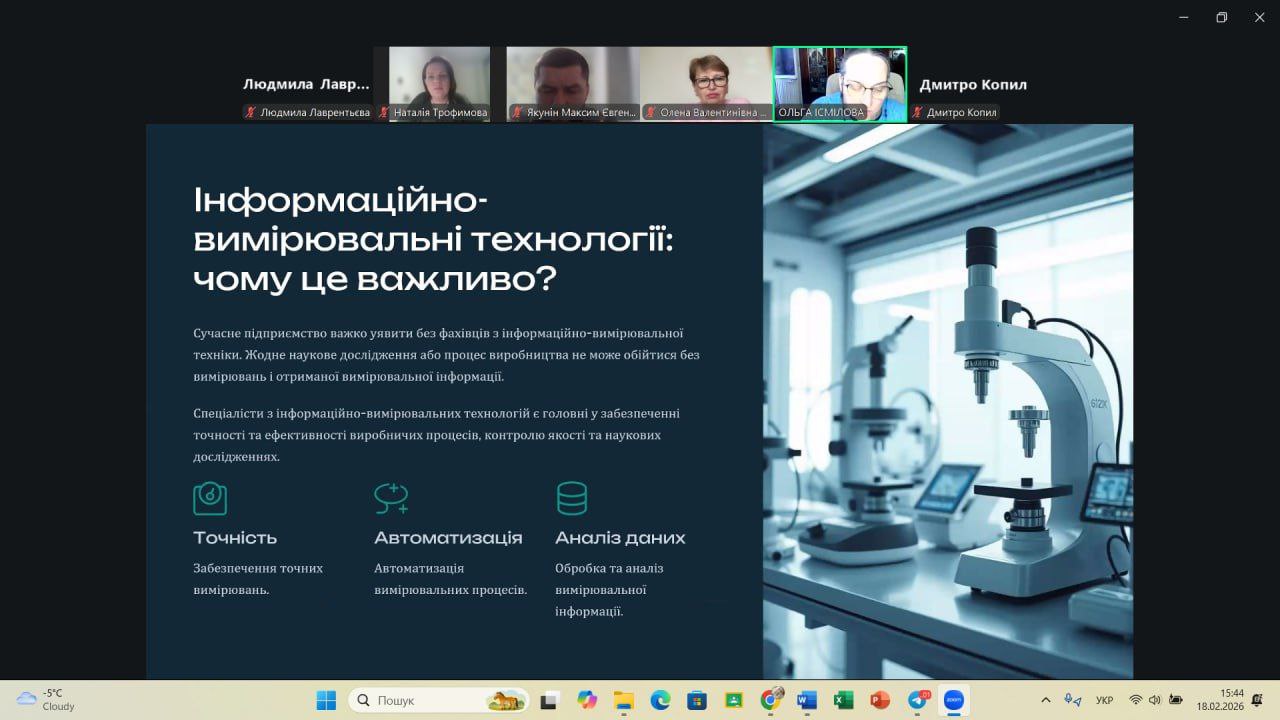Restore down the Zoom meeting window
This screenshot has height=720, width=1280.
1221,17
